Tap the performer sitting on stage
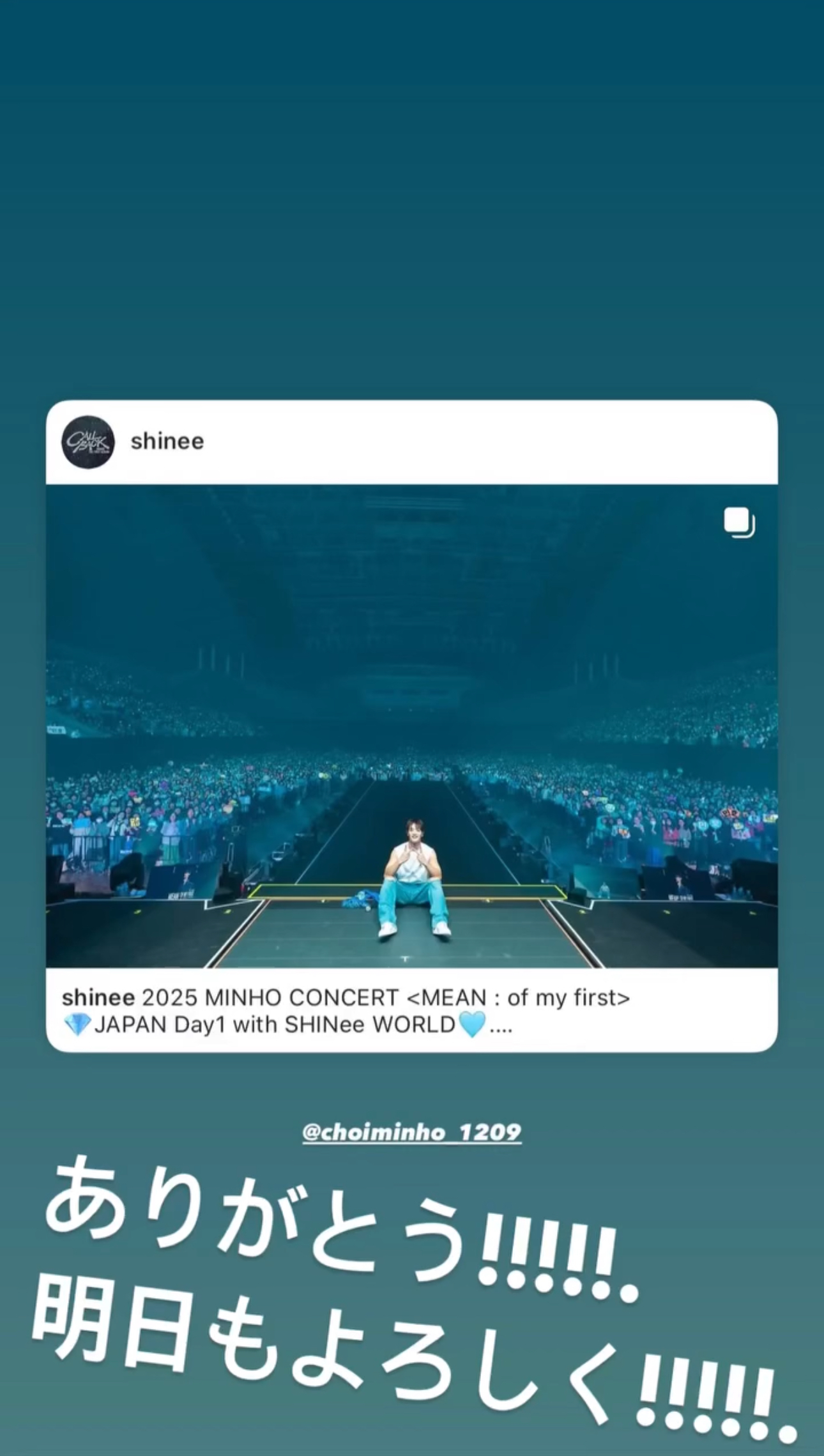The width and height of the screenshot is (824, 1456). tap(414, 878)
